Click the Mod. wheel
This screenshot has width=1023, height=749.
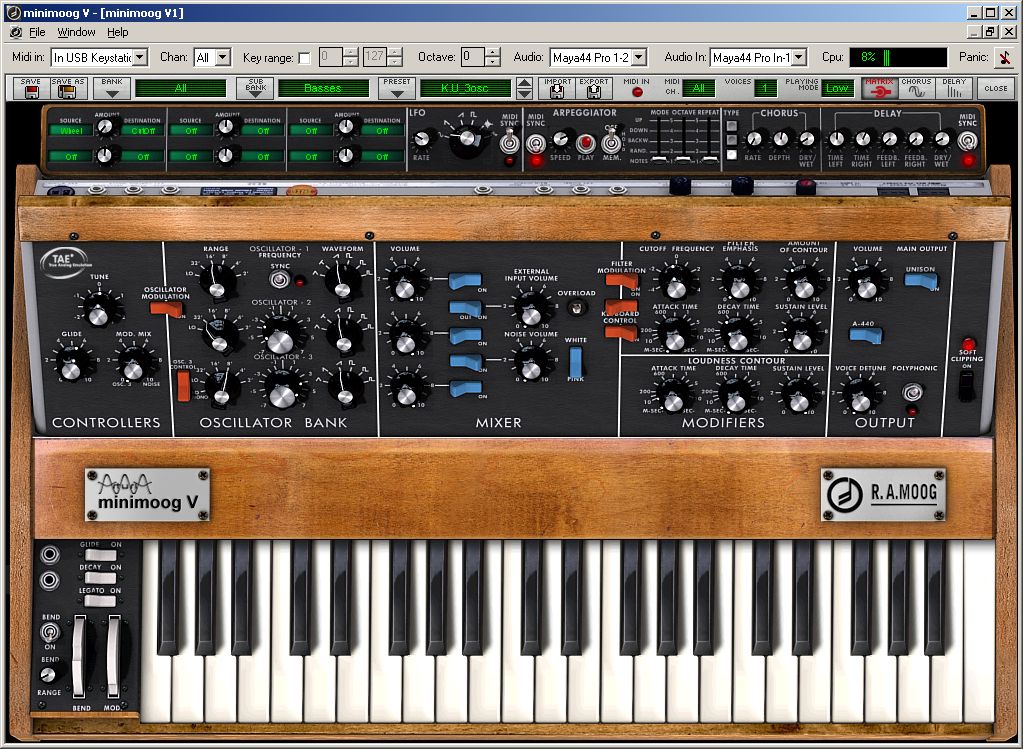[113, 656]
